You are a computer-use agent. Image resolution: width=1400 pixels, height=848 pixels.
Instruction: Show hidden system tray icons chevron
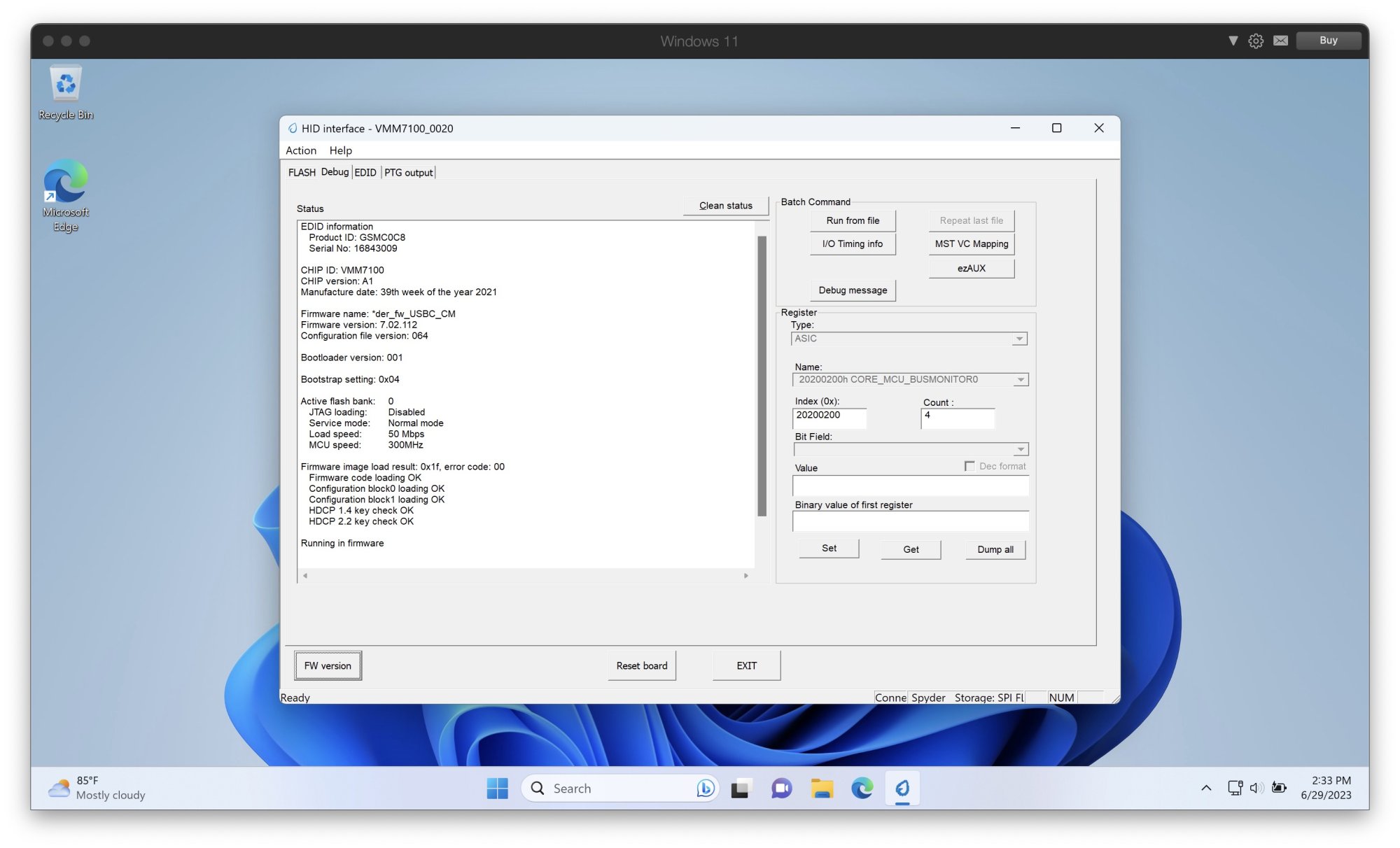pos(1206,788)
